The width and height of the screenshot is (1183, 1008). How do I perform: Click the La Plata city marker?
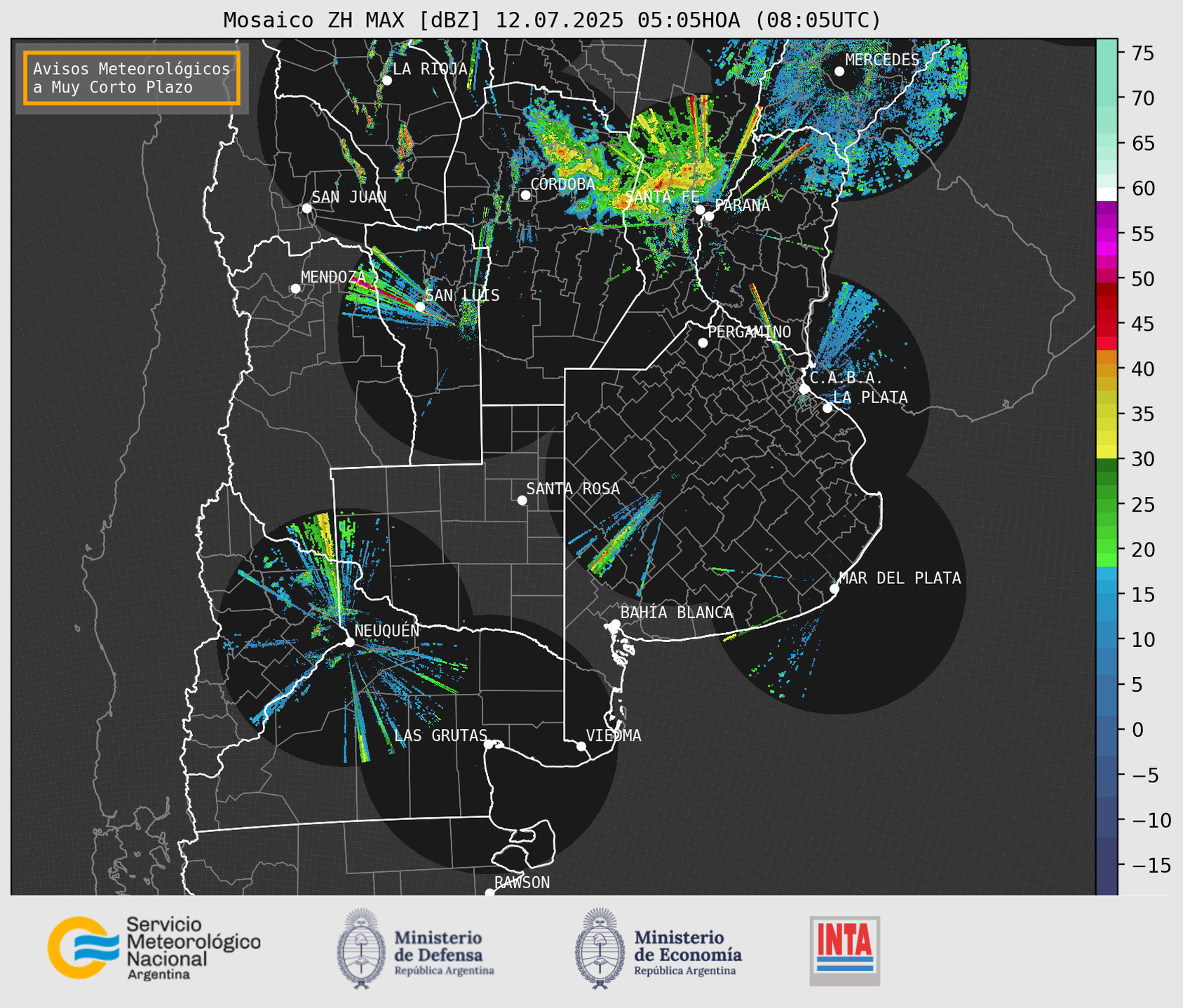(827, 408)
